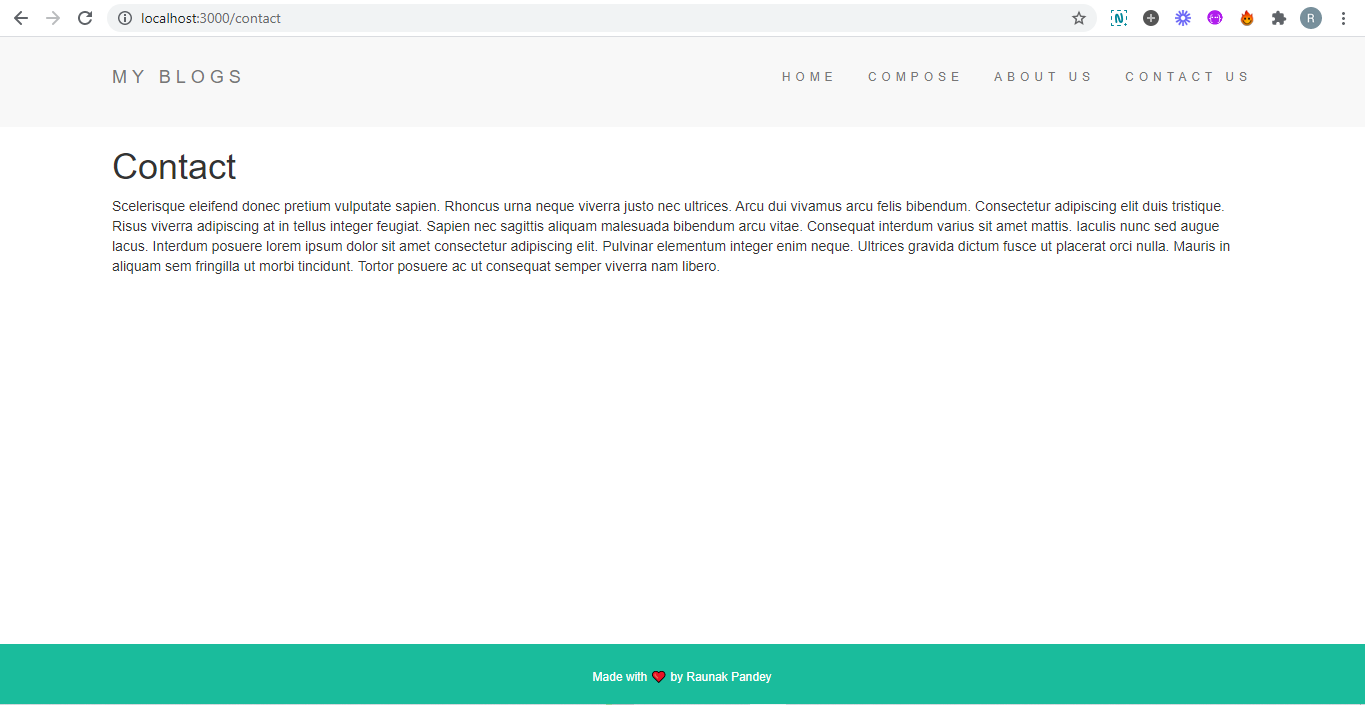Click the browser forward arrow
The width and height of the screenshot is (1365, 705).
[x=53, y=18]
